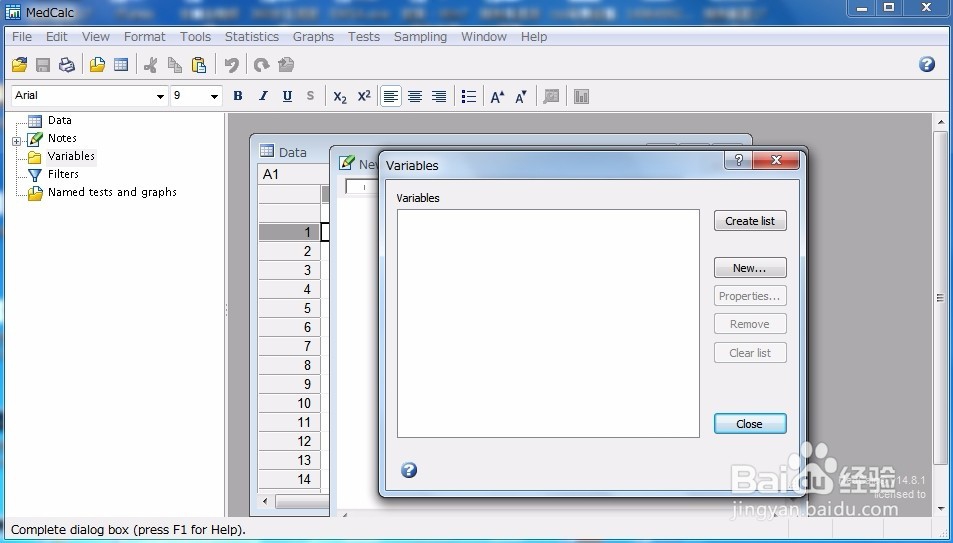The height and width of the screenshot is (543, 953).
Task: Click the title bar ? help button
Action: tap(738, 160)
